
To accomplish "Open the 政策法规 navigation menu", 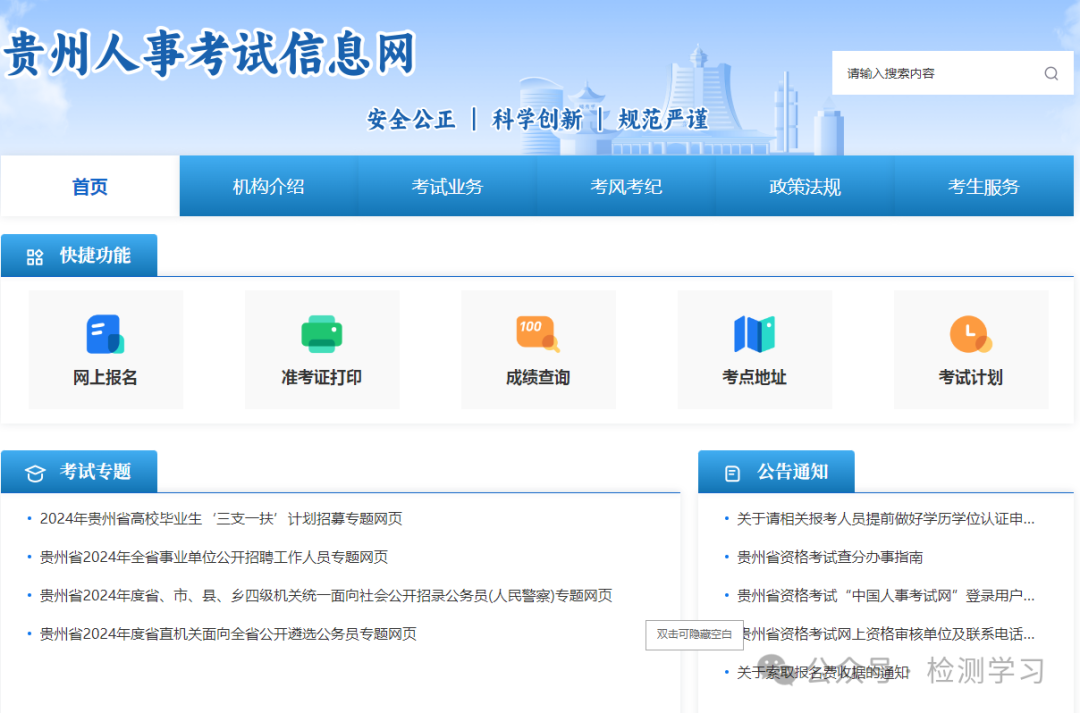I will [x=805, y=186].
